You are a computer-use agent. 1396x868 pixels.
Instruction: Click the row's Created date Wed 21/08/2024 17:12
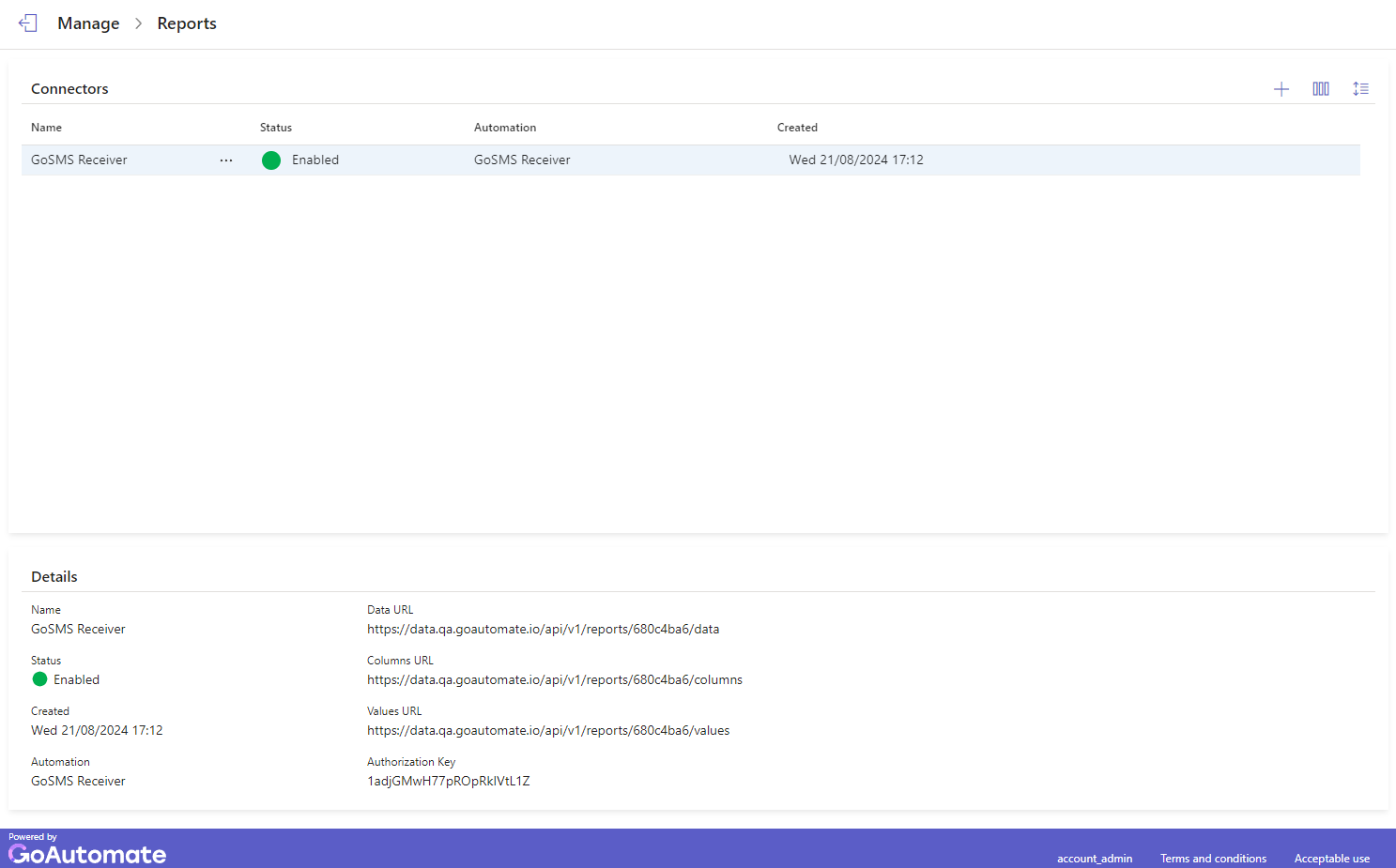856,160
